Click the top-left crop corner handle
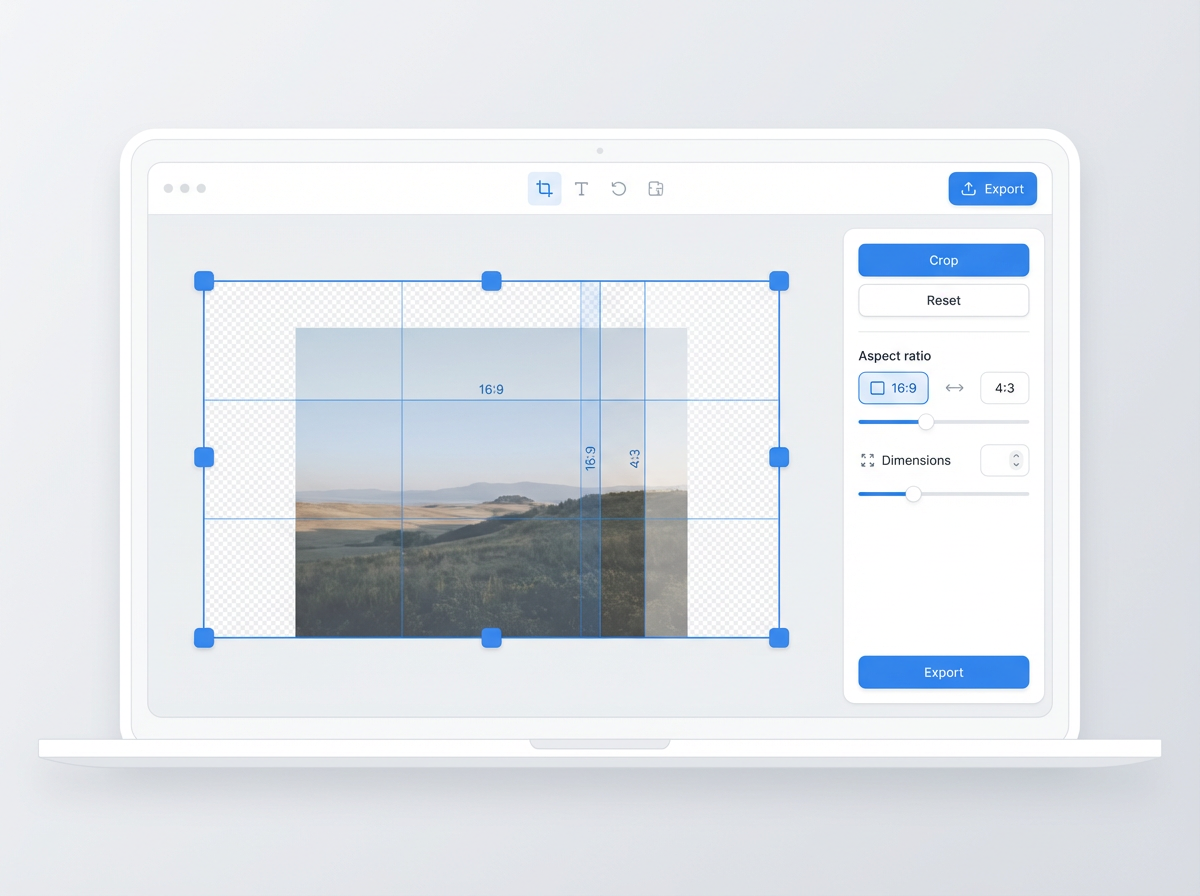Image resolution: width=1200 pixels, height=896 pixels. (x=204, y=281)
